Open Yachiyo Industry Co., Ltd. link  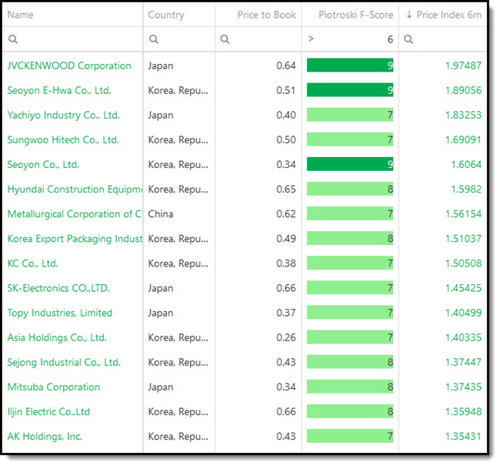pos(63,115)
